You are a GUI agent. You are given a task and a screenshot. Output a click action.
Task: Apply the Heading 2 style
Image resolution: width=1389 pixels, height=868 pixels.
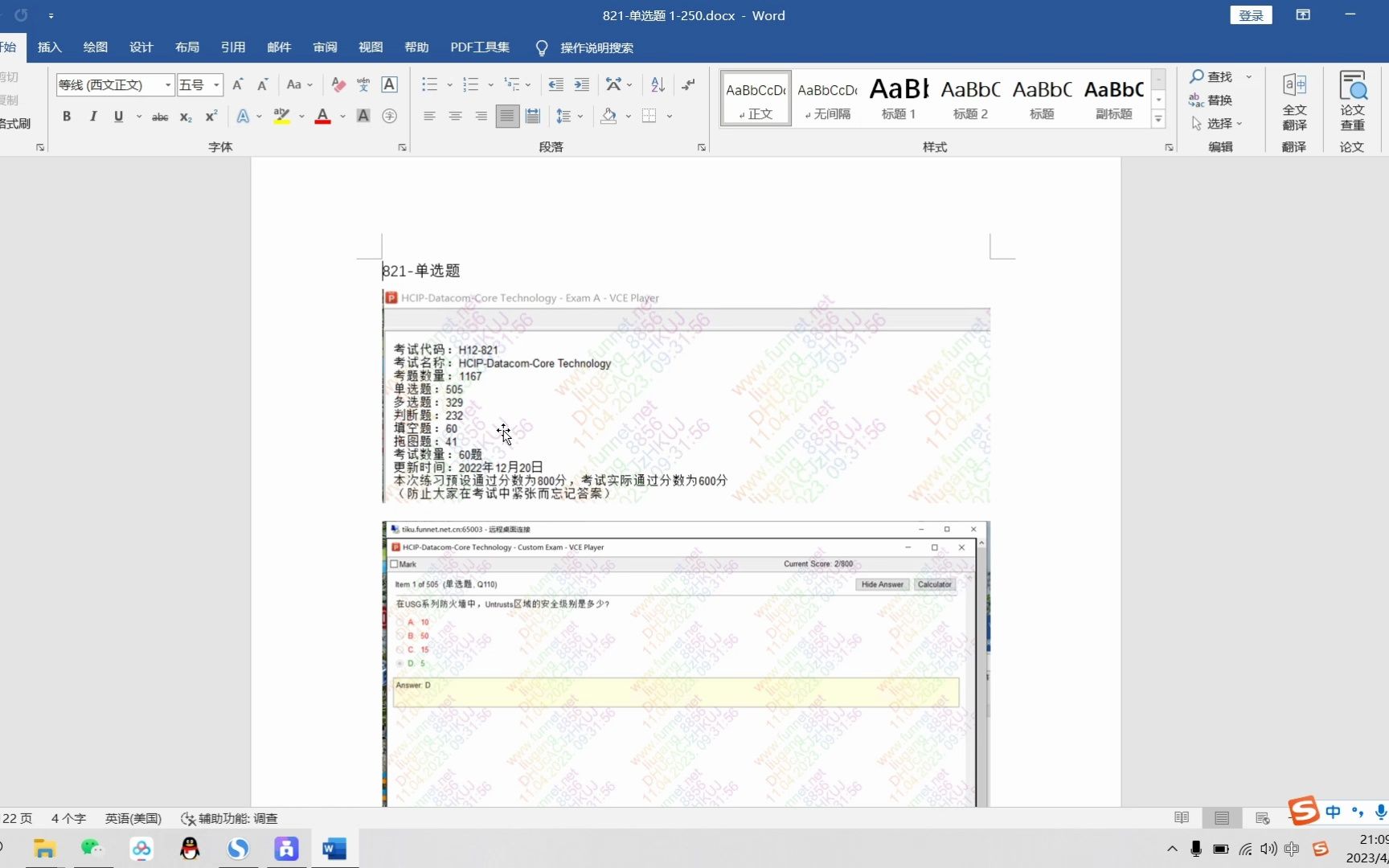970,98
